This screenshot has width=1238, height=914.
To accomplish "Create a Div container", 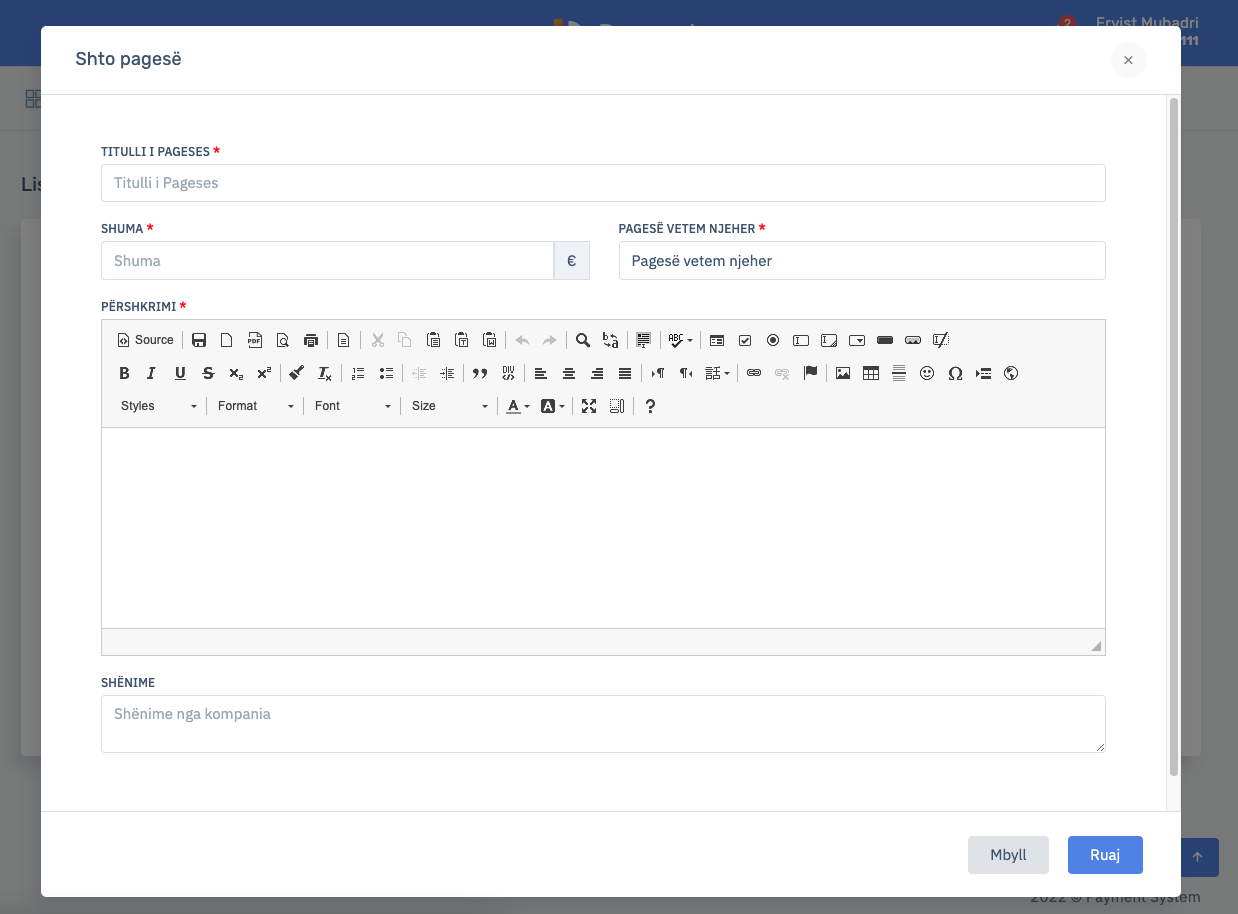I will click(508, 373).
